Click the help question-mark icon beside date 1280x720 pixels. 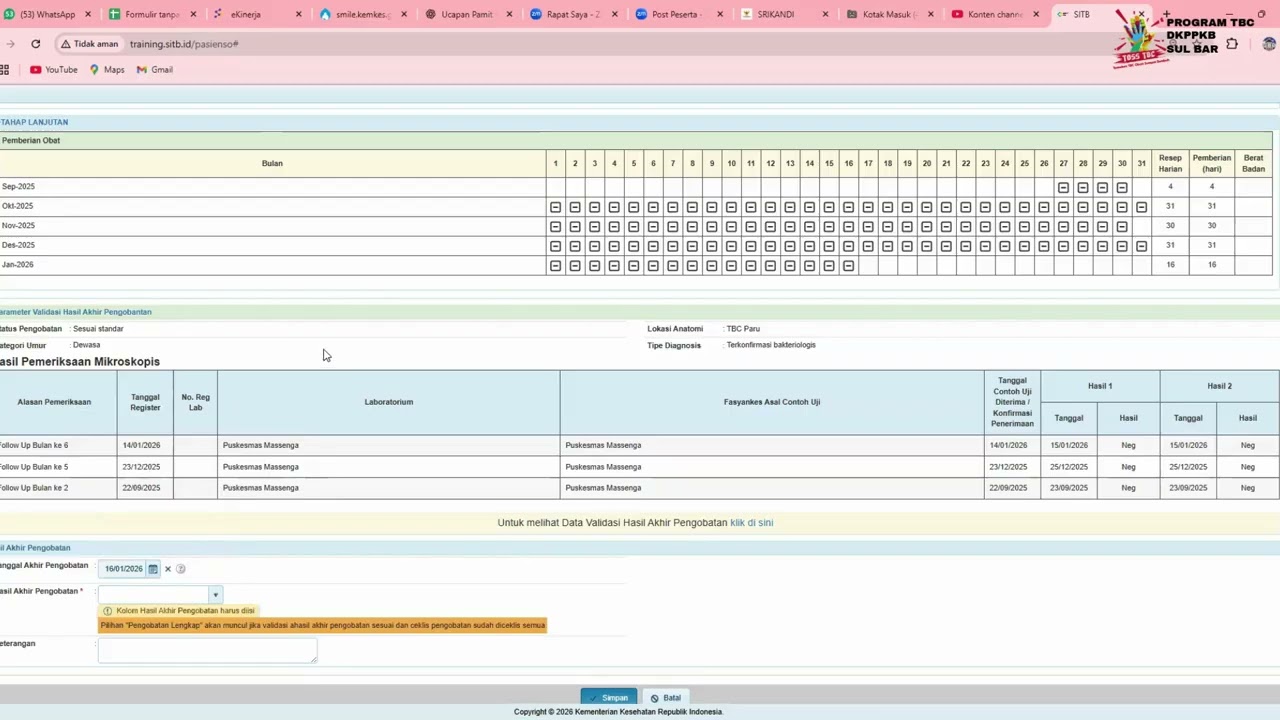pyautogui.click(x=181, y=569)
